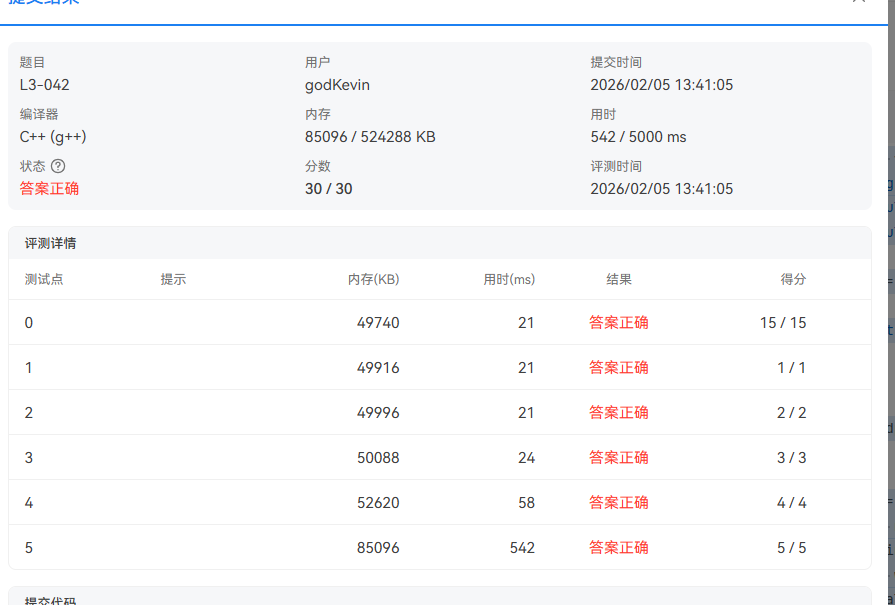Click memory value 49916

click(378, 368)
